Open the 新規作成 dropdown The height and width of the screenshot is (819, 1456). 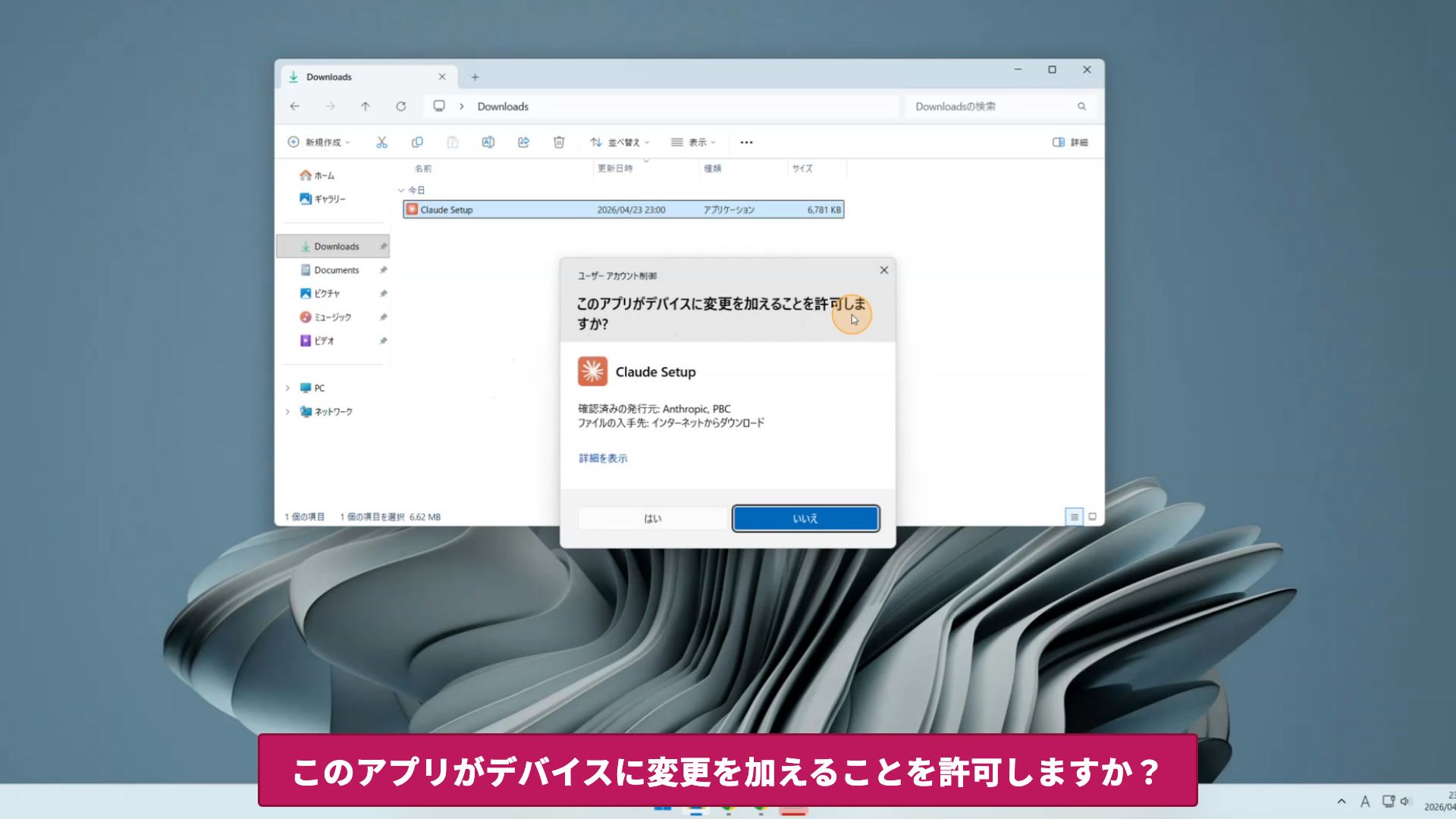318,142
